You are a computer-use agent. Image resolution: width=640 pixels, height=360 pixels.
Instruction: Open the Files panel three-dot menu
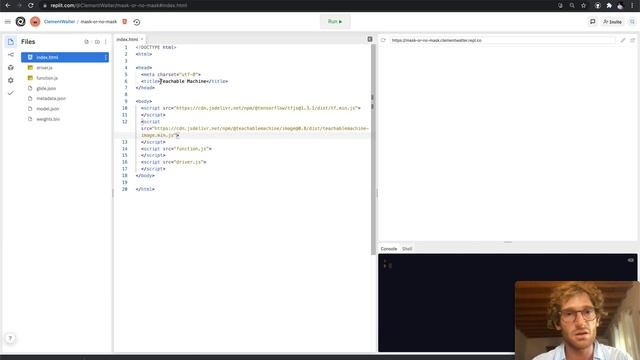106,42
